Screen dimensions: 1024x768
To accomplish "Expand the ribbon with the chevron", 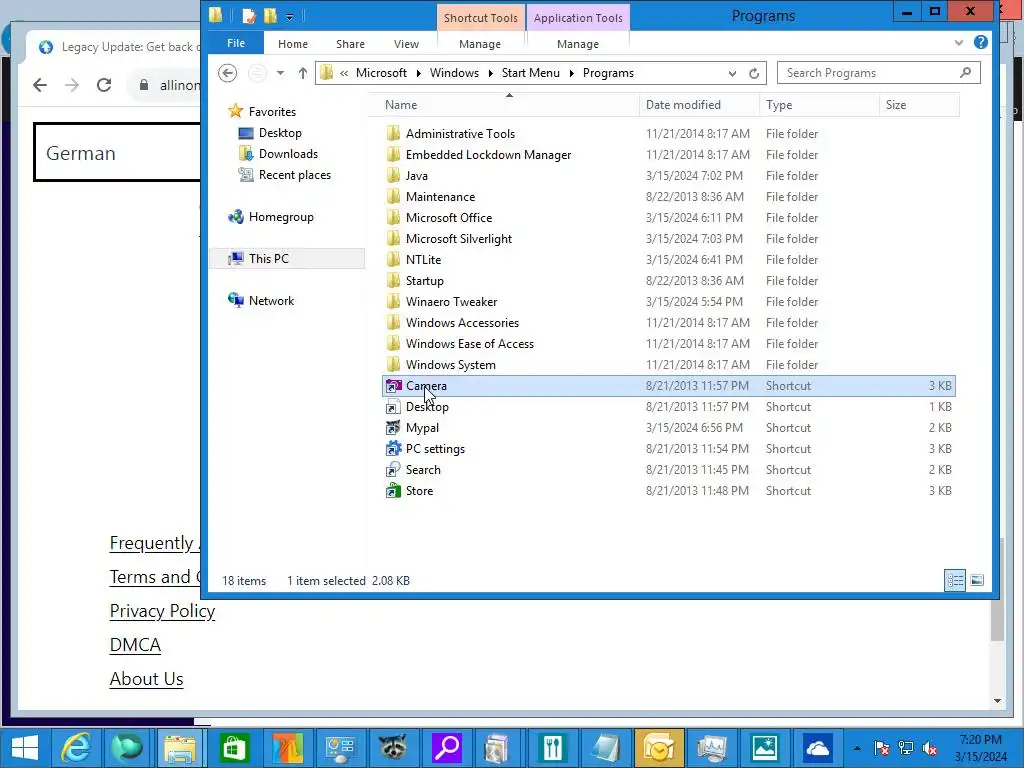I will tap(958, 42).
